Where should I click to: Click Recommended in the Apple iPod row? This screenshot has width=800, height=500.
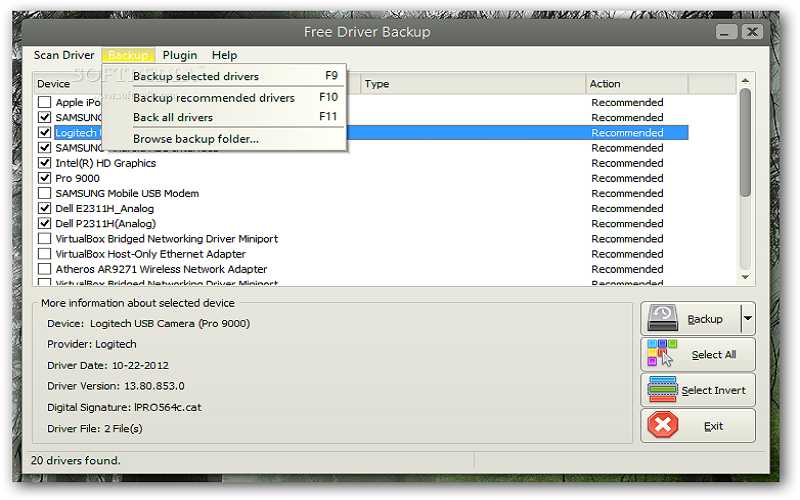tap(627, 103)
